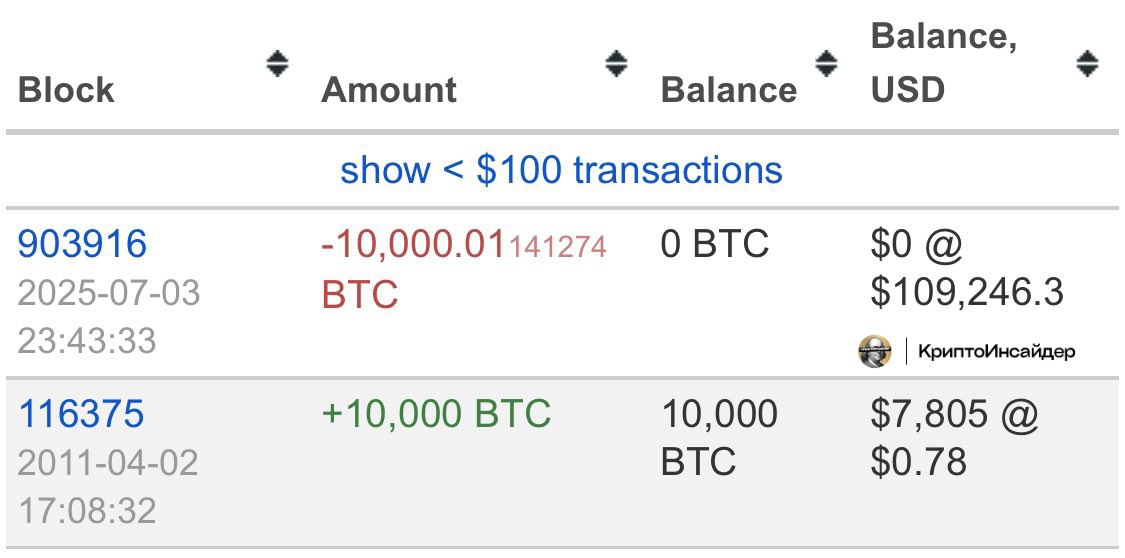Open block 116375

pyautogui.click(x=81, y=414)
